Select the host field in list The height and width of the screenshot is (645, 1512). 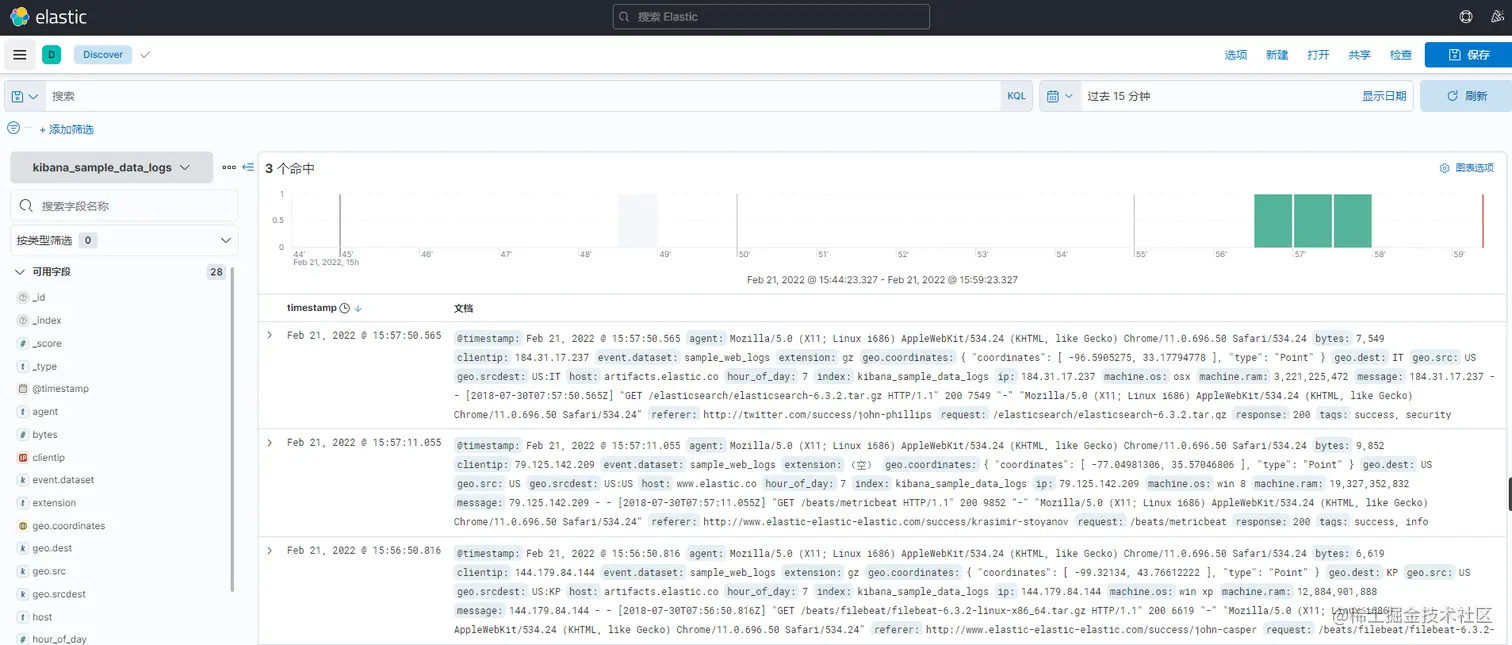(42, 617)
